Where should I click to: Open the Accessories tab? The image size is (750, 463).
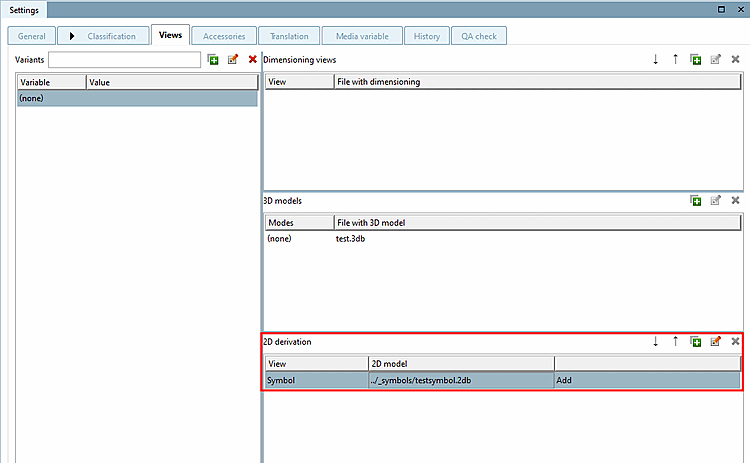pyautogui.click(x=224, y=36)
